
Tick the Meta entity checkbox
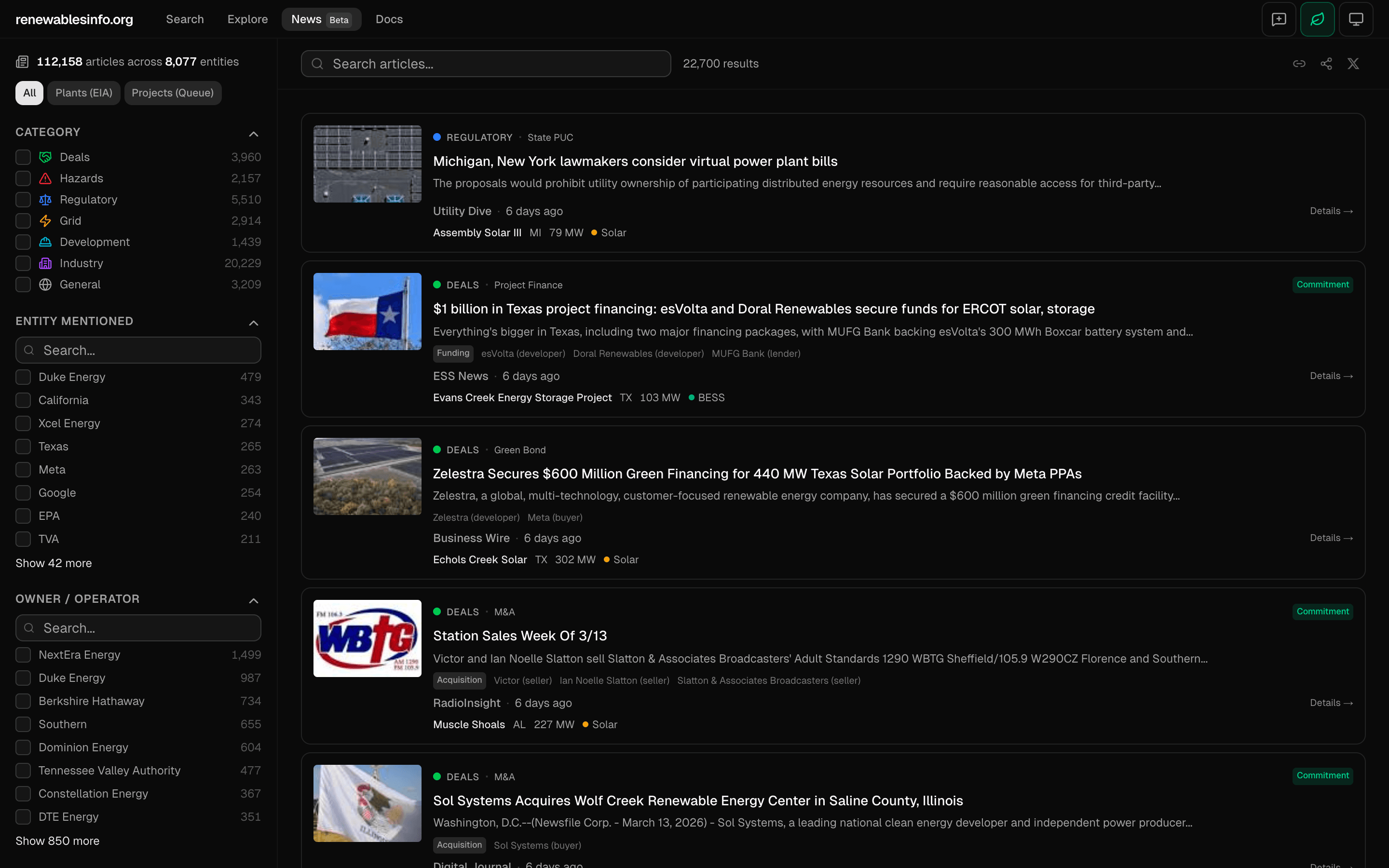[x=23, y=470]
